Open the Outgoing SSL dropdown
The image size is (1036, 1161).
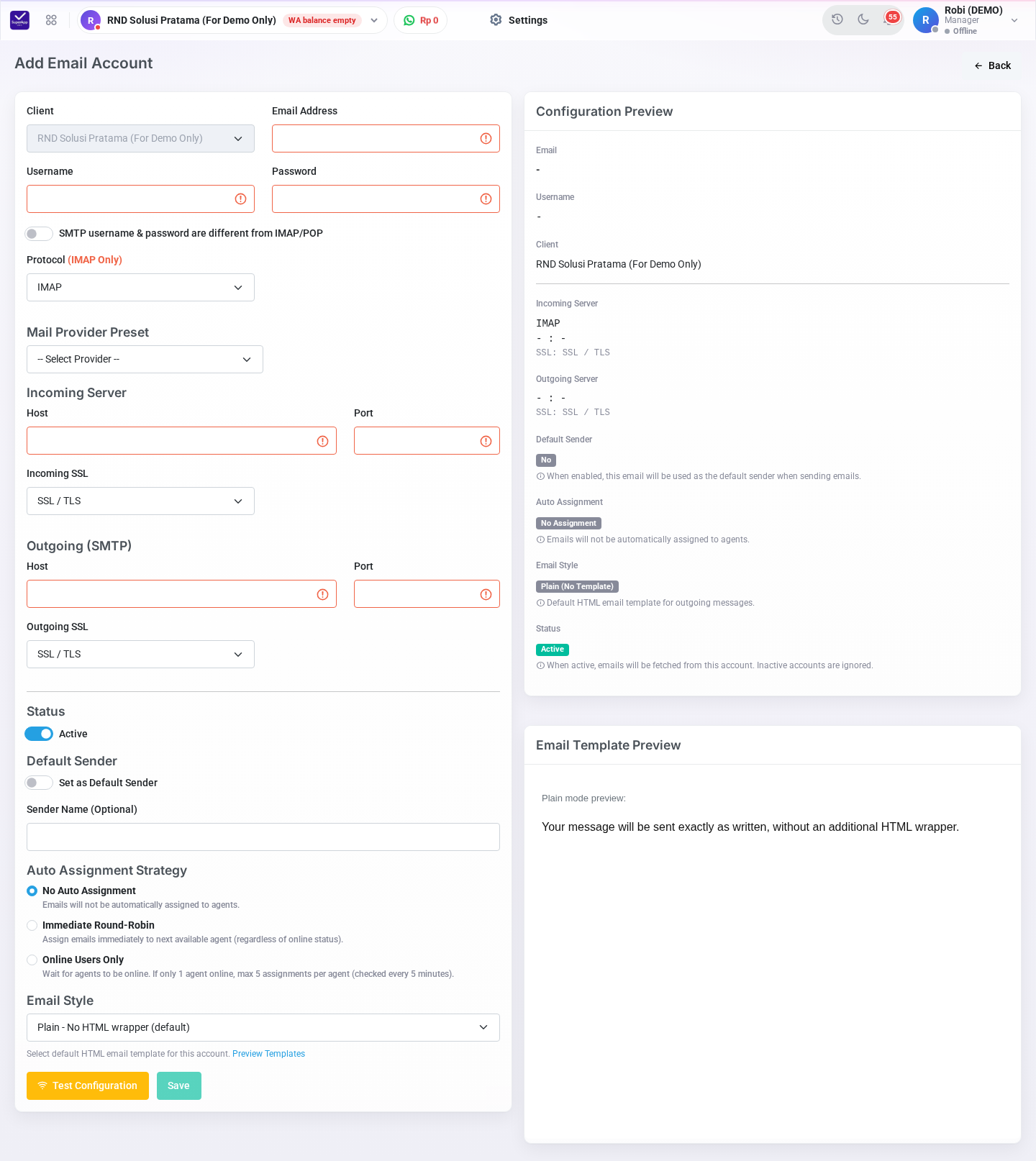click(140, 655)
